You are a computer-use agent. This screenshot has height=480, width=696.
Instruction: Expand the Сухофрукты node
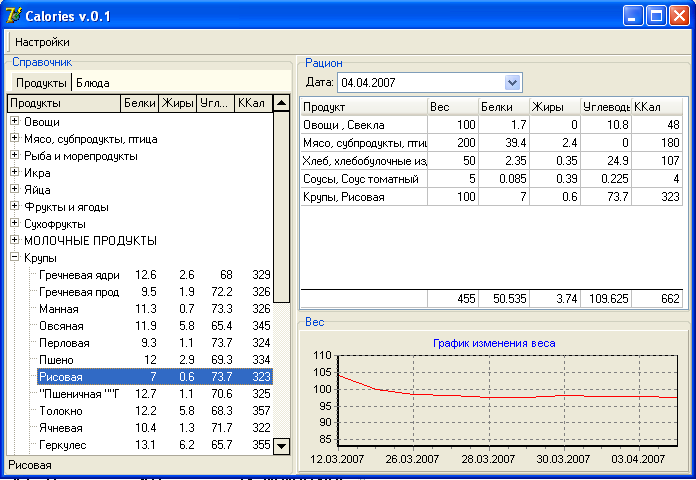click(15, 223)
